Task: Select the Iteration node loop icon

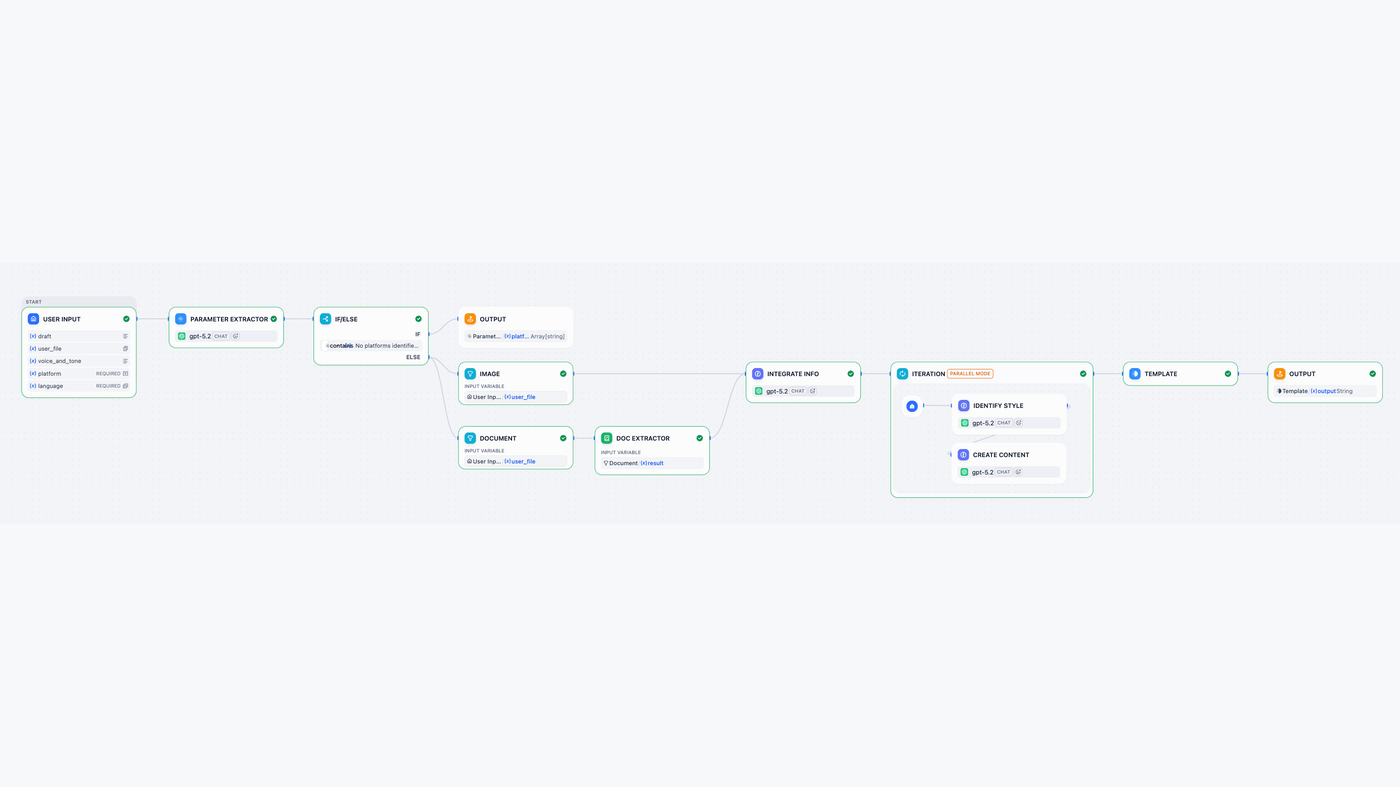Action: [902, 374]
